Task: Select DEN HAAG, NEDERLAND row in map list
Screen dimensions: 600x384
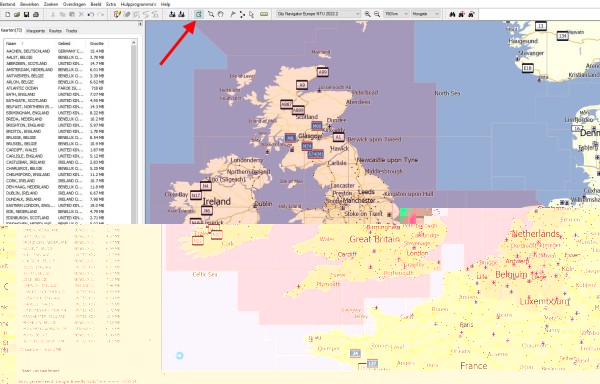Action: point(55,187)
